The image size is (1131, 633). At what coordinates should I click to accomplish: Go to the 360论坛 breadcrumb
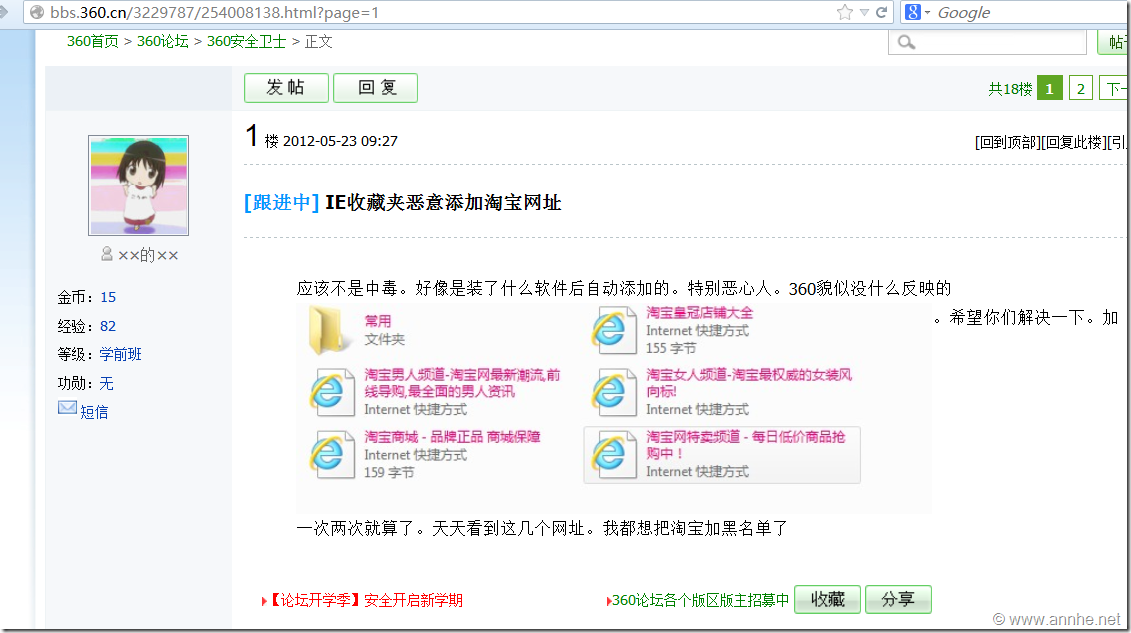162,41
